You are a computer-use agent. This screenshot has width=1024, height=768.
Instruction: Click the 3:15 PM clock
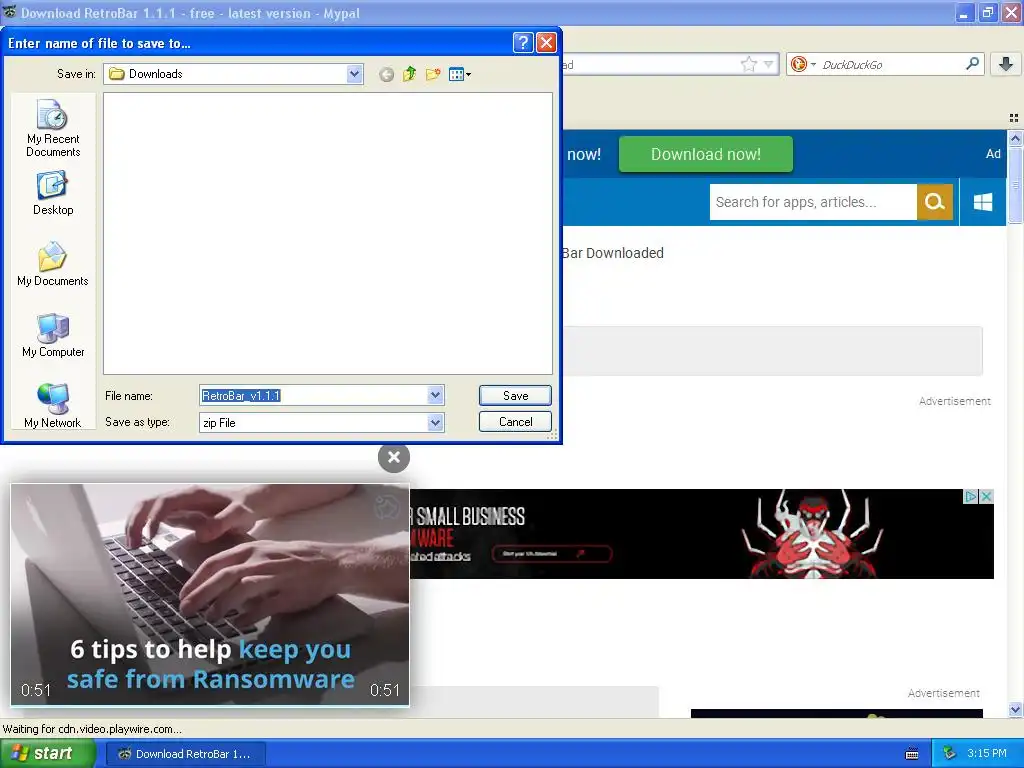987,754
